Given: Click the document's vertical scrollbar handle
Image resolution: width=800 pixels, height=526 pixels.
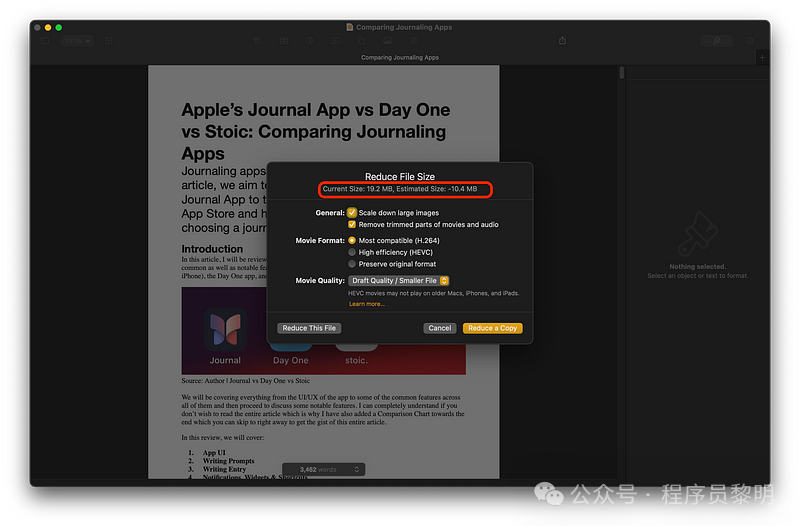Looking at the screenshot, I should [x=621, y=72].
